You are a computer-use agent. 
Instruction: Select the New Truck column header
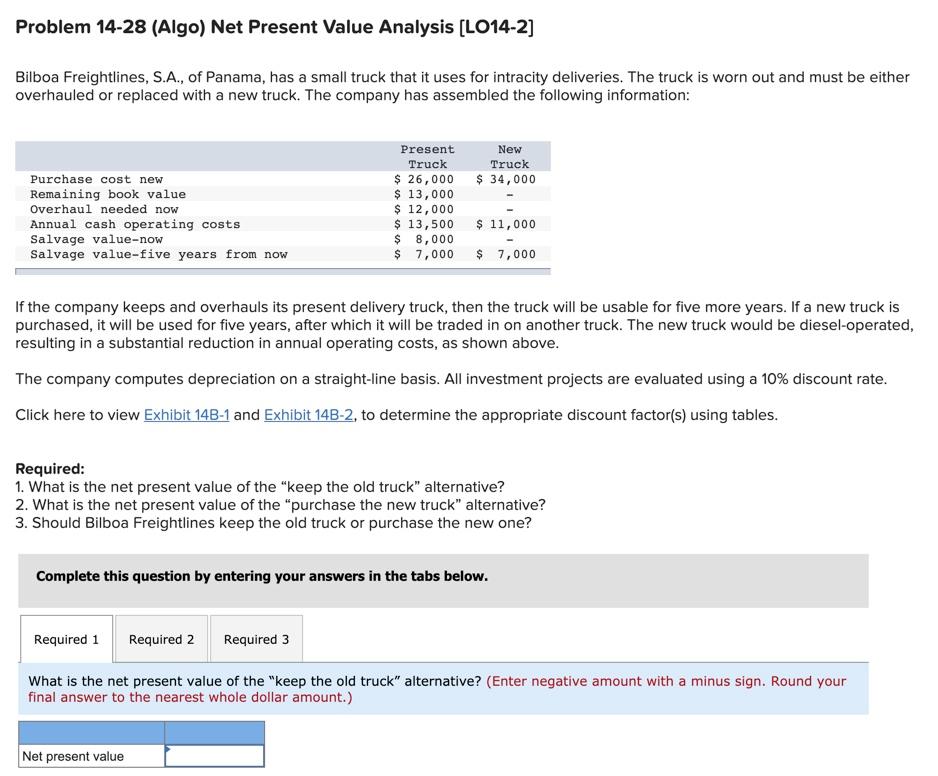pyautogui.click(x=509, y=156)
